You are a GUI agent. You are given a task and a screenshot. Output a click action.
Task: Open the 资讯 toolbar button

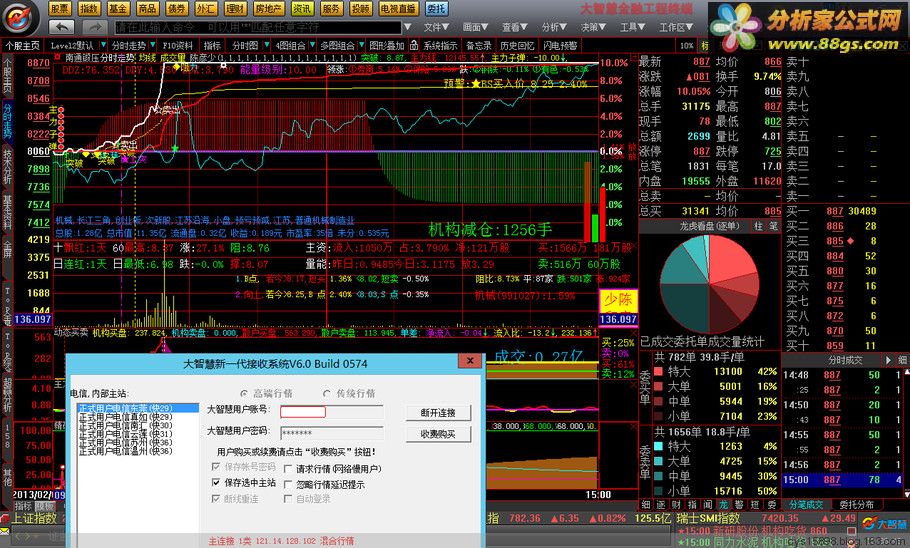(302, 9)
